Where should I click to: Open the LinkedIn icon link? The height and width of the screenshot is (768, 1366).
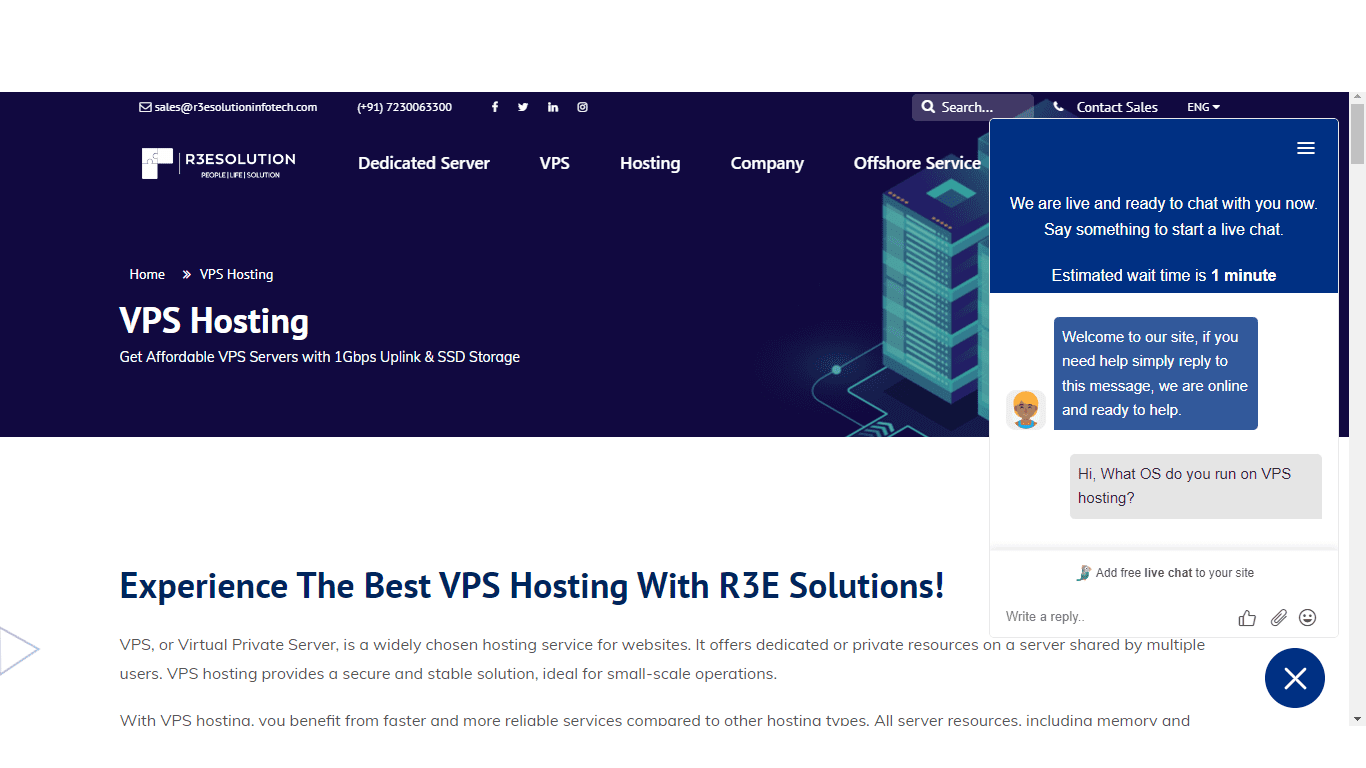(x=553, y=107)
